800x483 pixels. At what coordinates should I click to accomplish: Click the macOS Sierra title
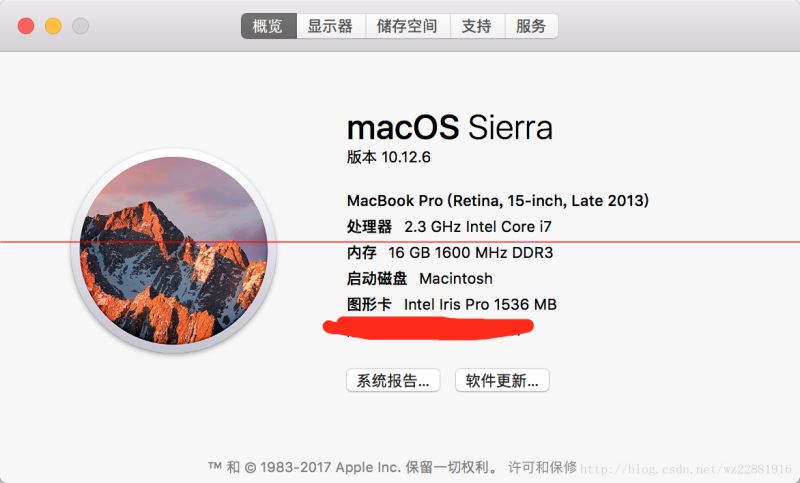click(x=449, y=128)
